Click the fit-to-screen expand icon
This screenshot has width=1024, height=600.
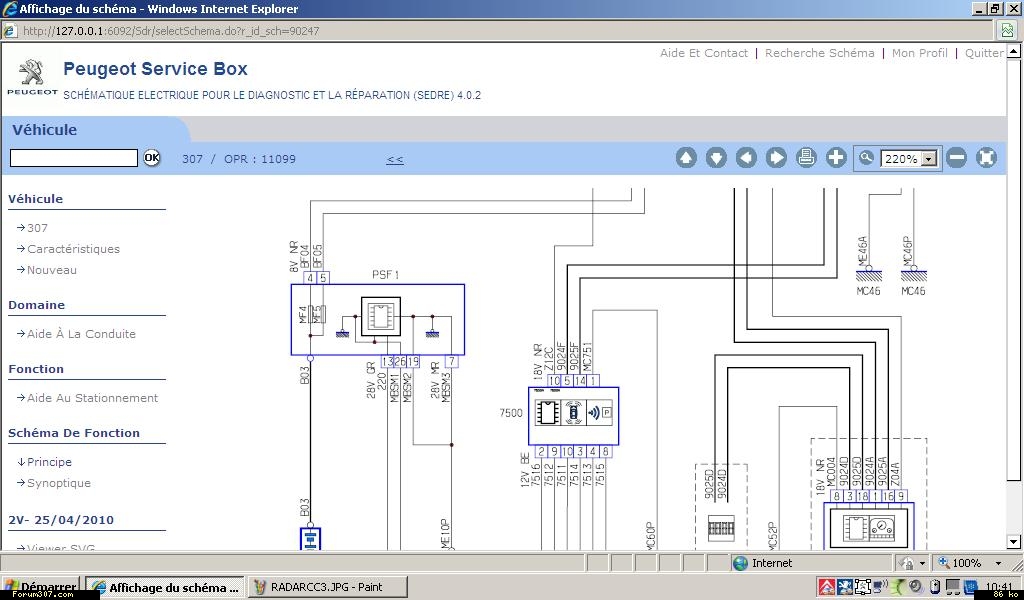(987, 158)
